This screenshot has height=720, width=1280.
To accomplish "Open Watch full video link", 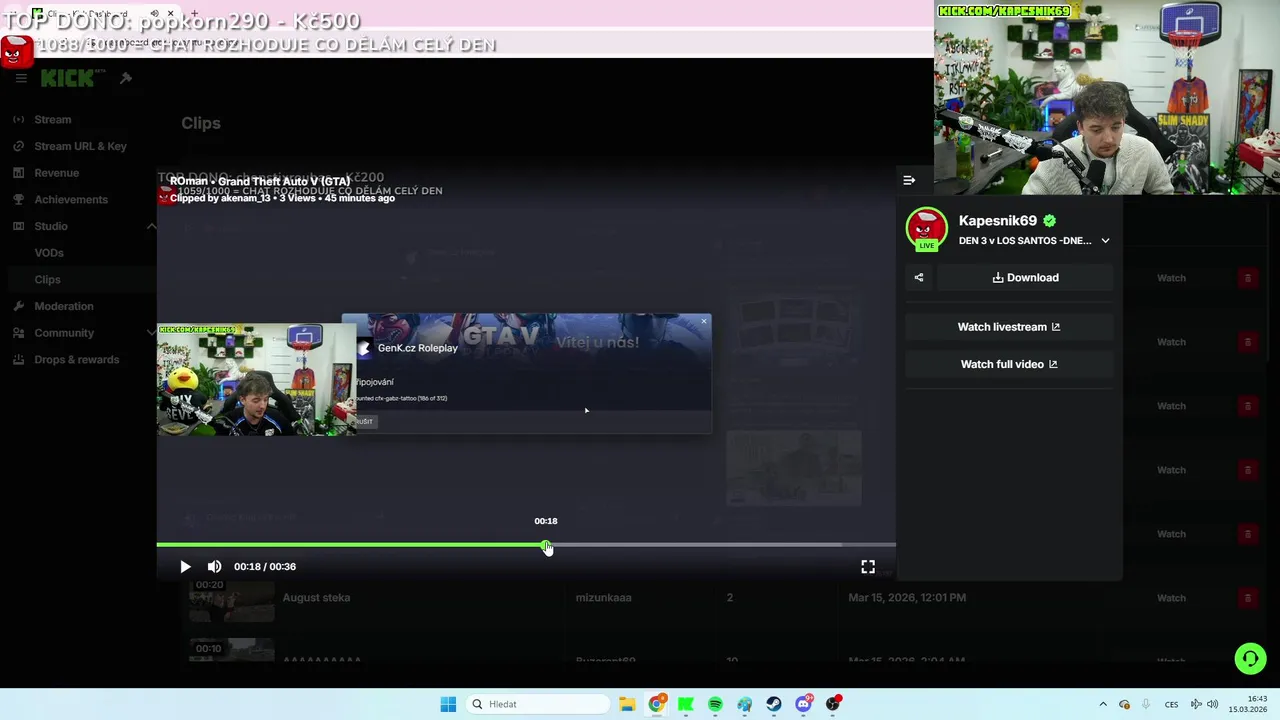I will coord(1009,364).
